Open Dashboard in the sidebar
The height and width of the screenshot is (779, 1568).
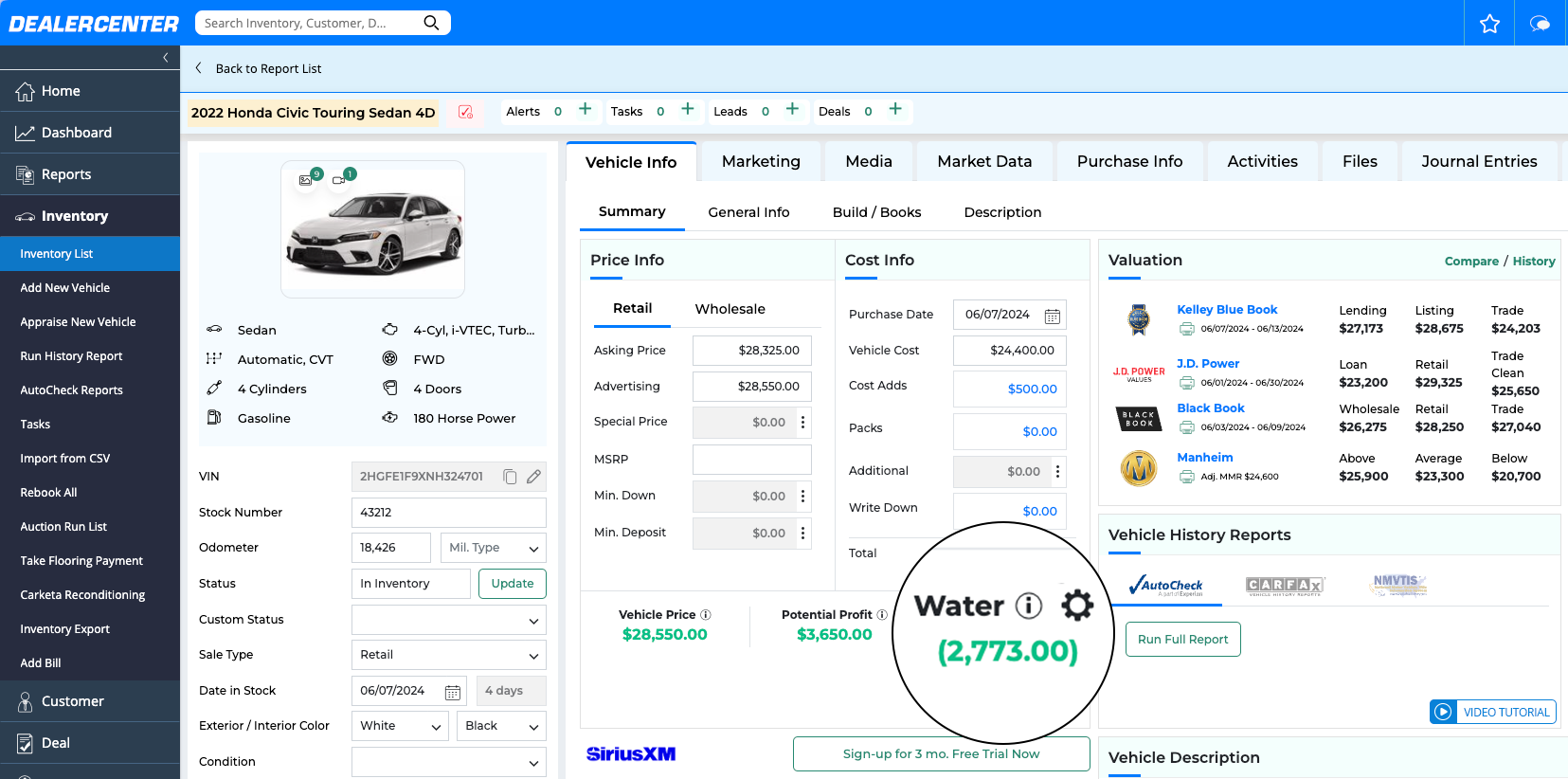tap(90, 133)
